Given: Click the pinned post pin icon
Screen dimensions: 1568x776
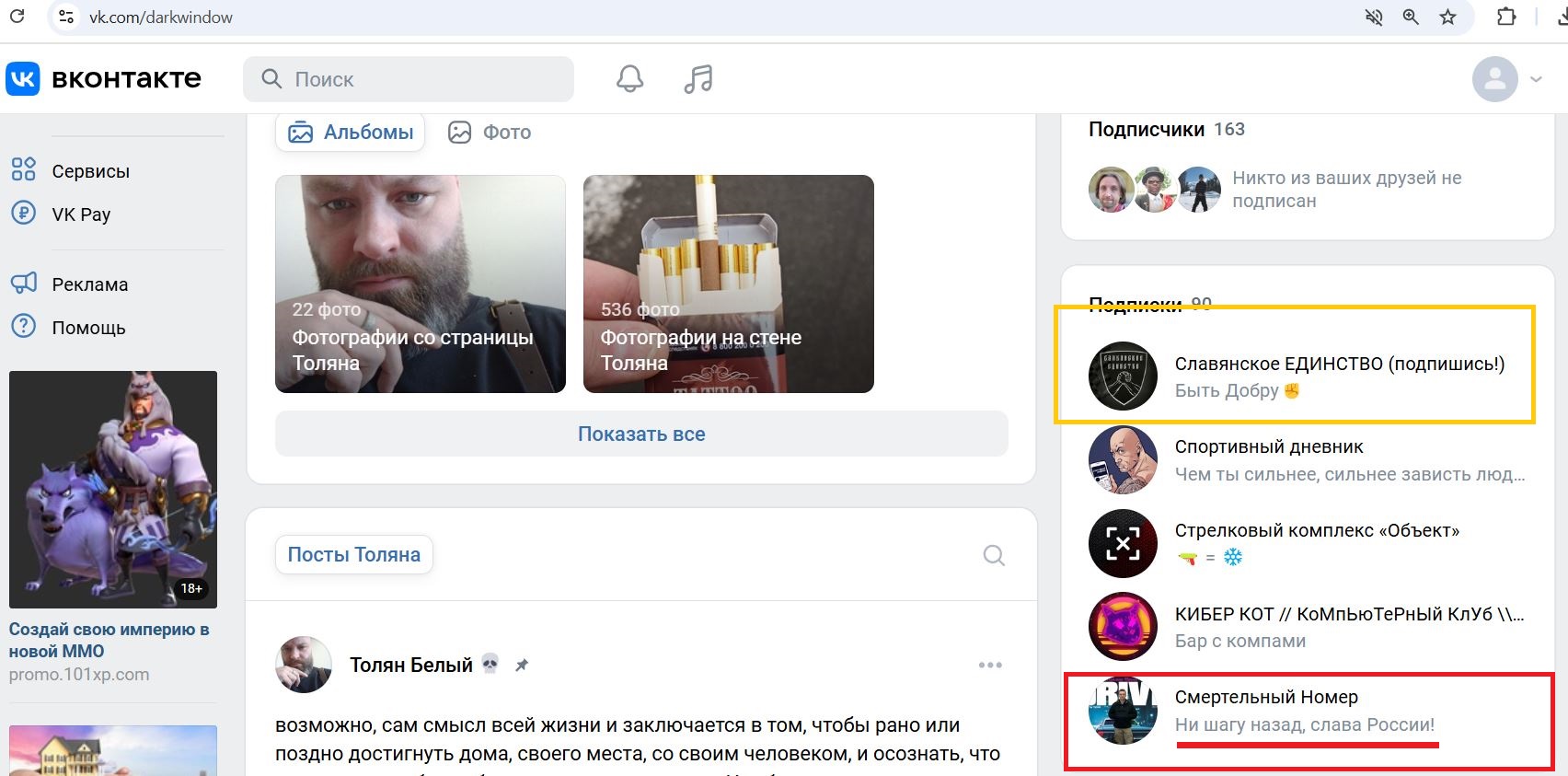Looking at the screenshot, I should tap(521, 665).
